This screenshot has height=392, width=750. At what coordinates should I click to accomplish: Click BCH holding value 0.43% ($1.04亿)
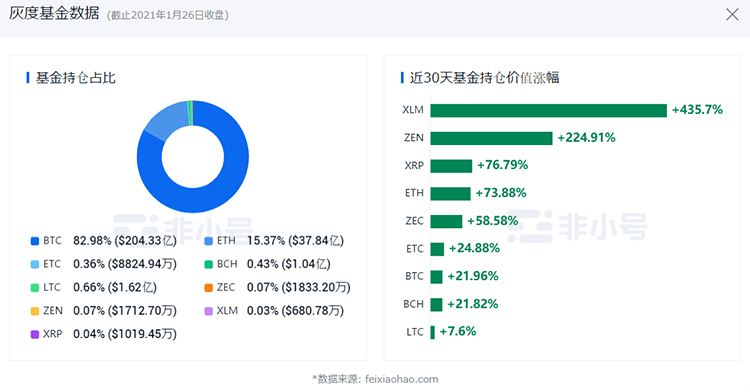pyautogui.click(x=288, y=264)
